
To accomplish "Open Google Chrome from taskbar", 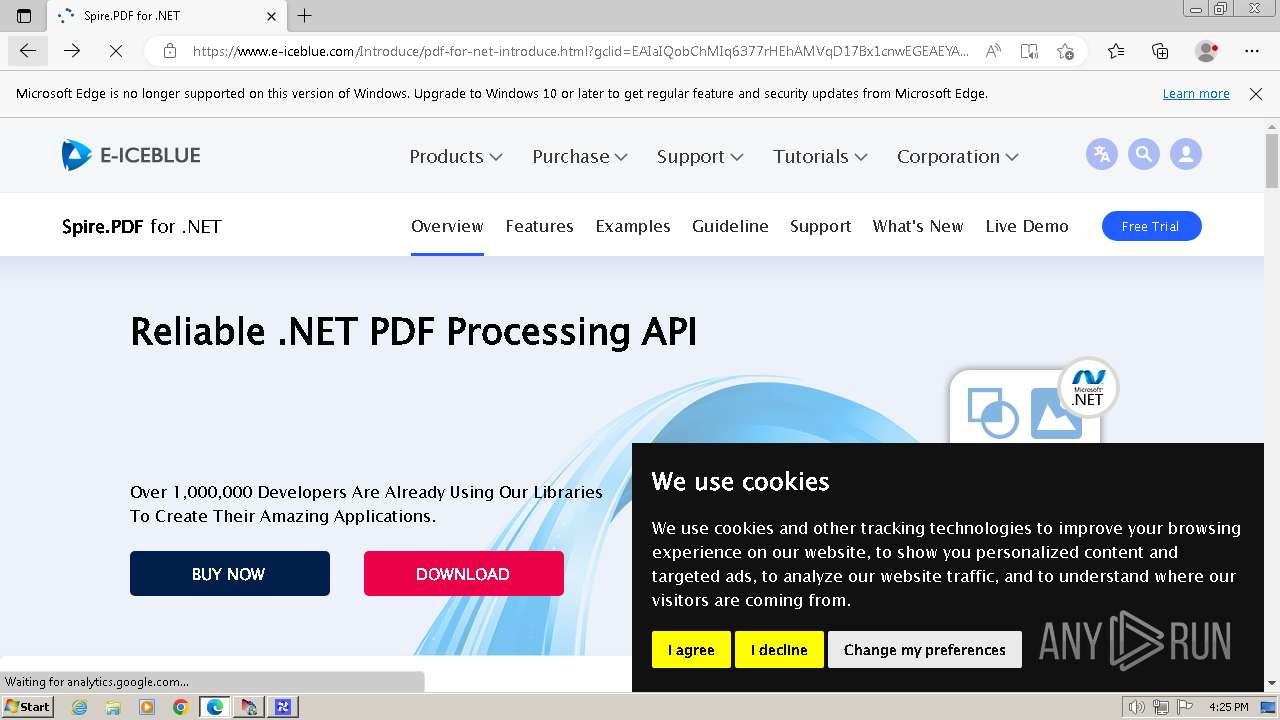I will click(180, 707).
